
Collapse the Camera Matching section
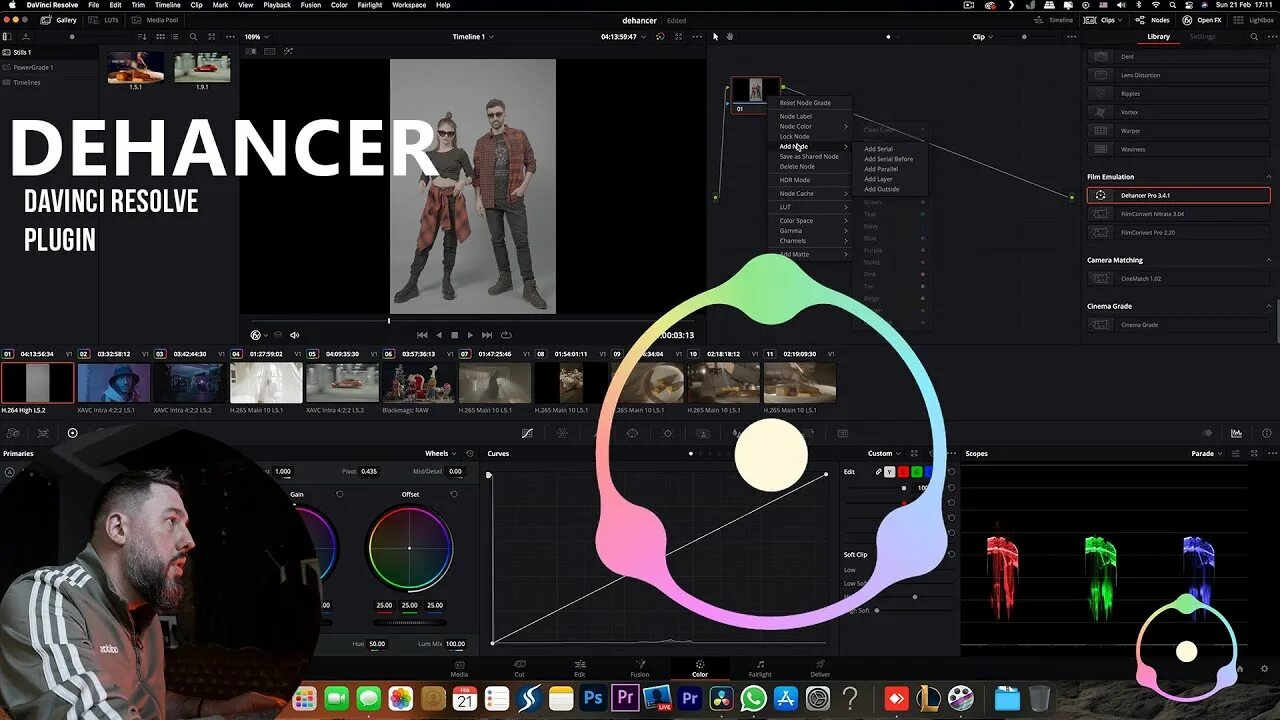[x=1269, y=260]
